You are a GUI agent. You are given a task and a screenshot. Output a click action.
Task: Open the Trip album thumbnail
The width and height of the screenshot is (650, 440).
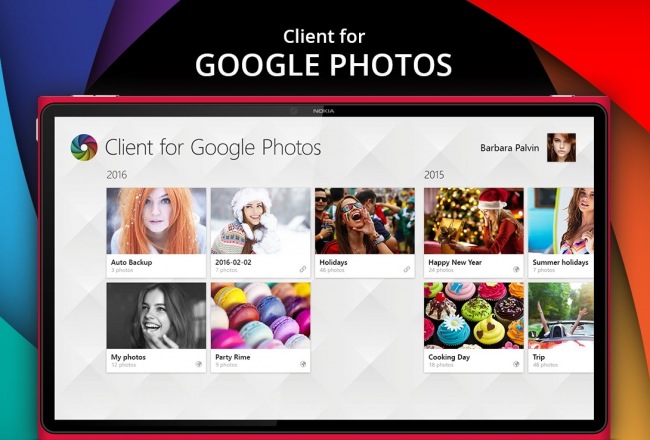pyautogui.click(x=561, y=316)
